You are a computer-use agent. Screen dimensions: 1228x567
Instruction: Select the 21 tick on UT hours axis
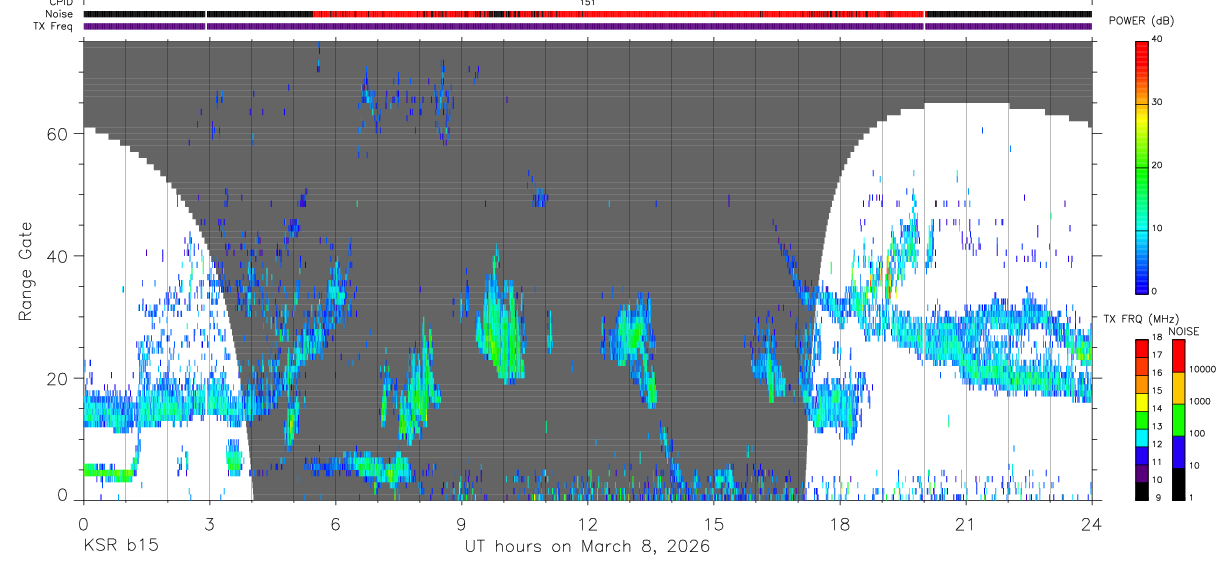point(965,523)
